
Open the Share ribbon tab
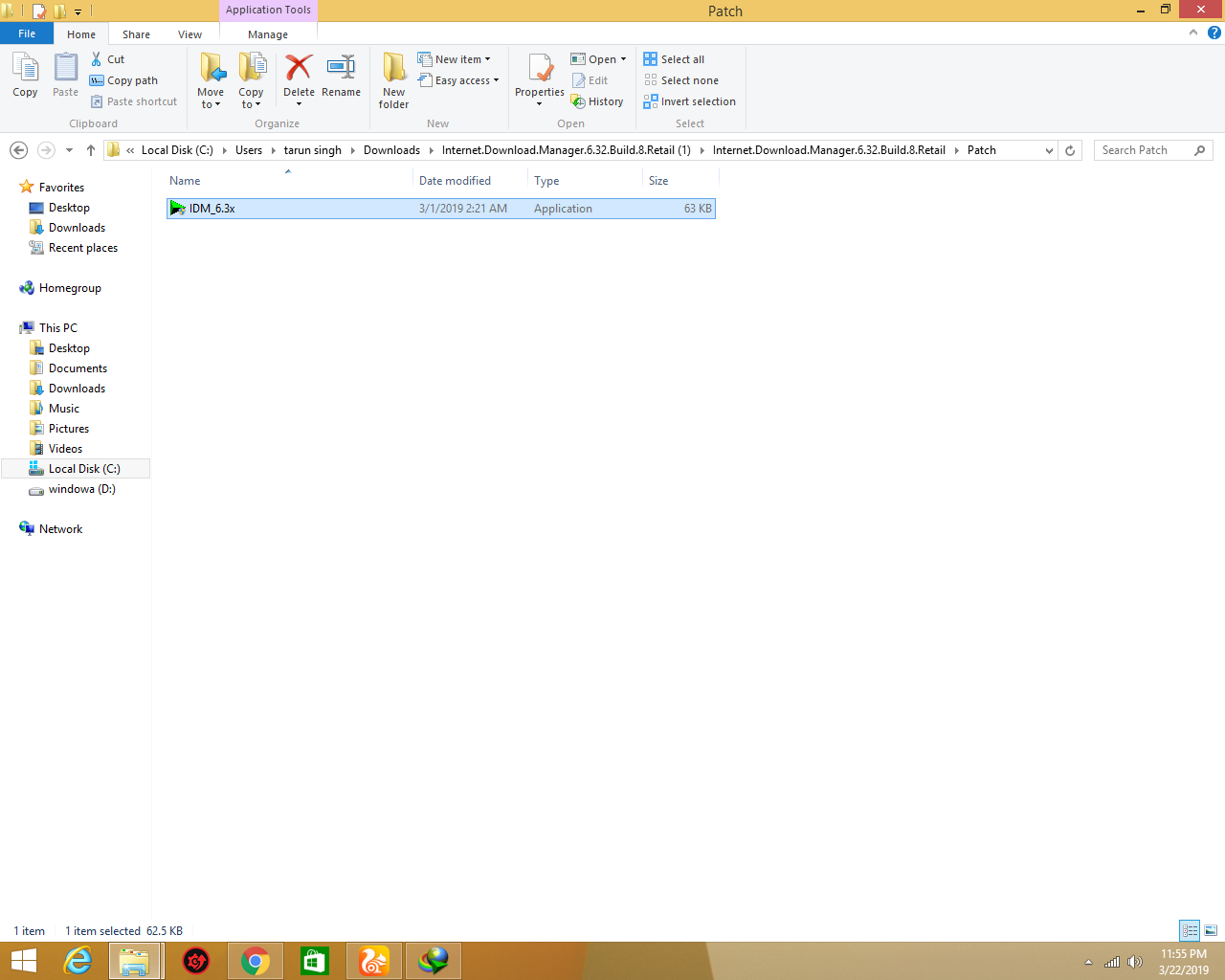point(136,34)
